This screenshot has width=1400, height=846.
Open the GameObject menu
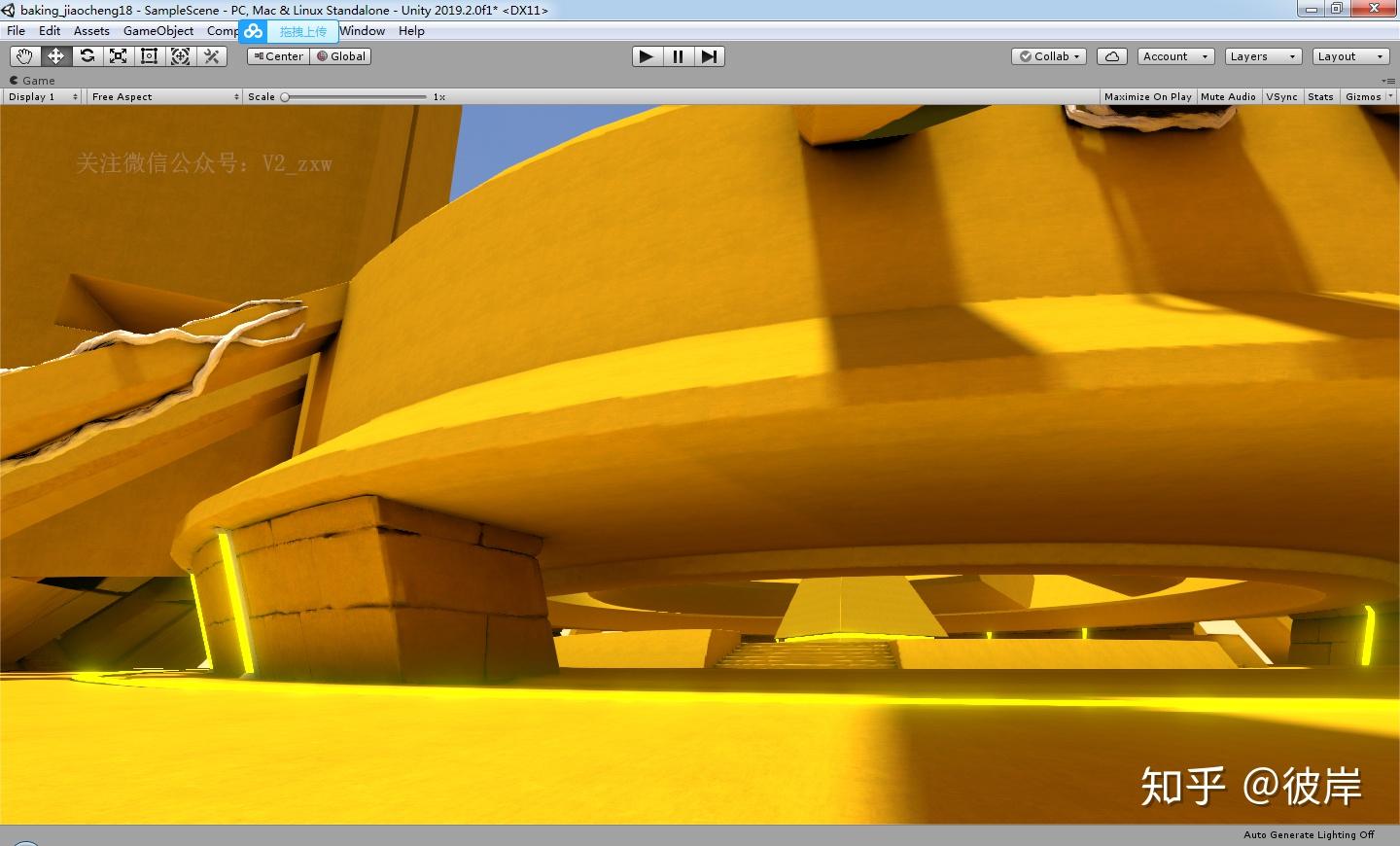(x=158, y=31)
